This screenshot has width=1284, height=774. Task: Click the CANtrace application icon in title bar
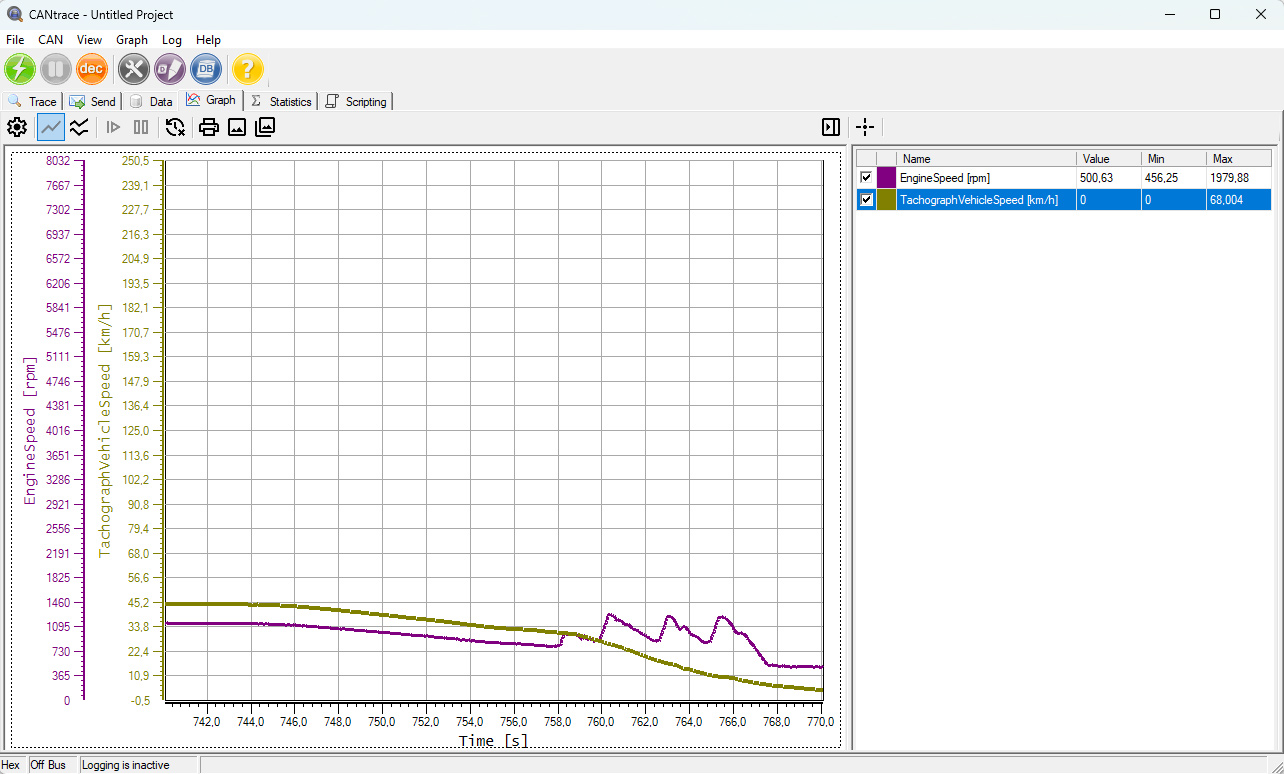(14, 15)
